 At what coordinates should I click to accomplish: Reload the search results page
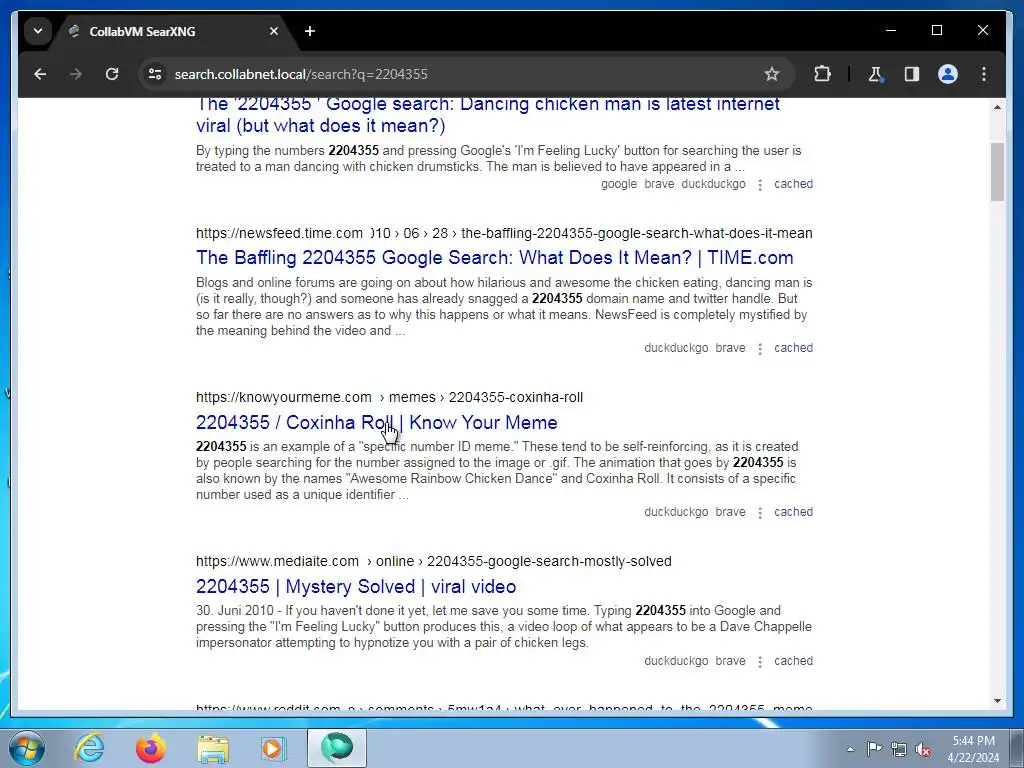tap(112, 74)
